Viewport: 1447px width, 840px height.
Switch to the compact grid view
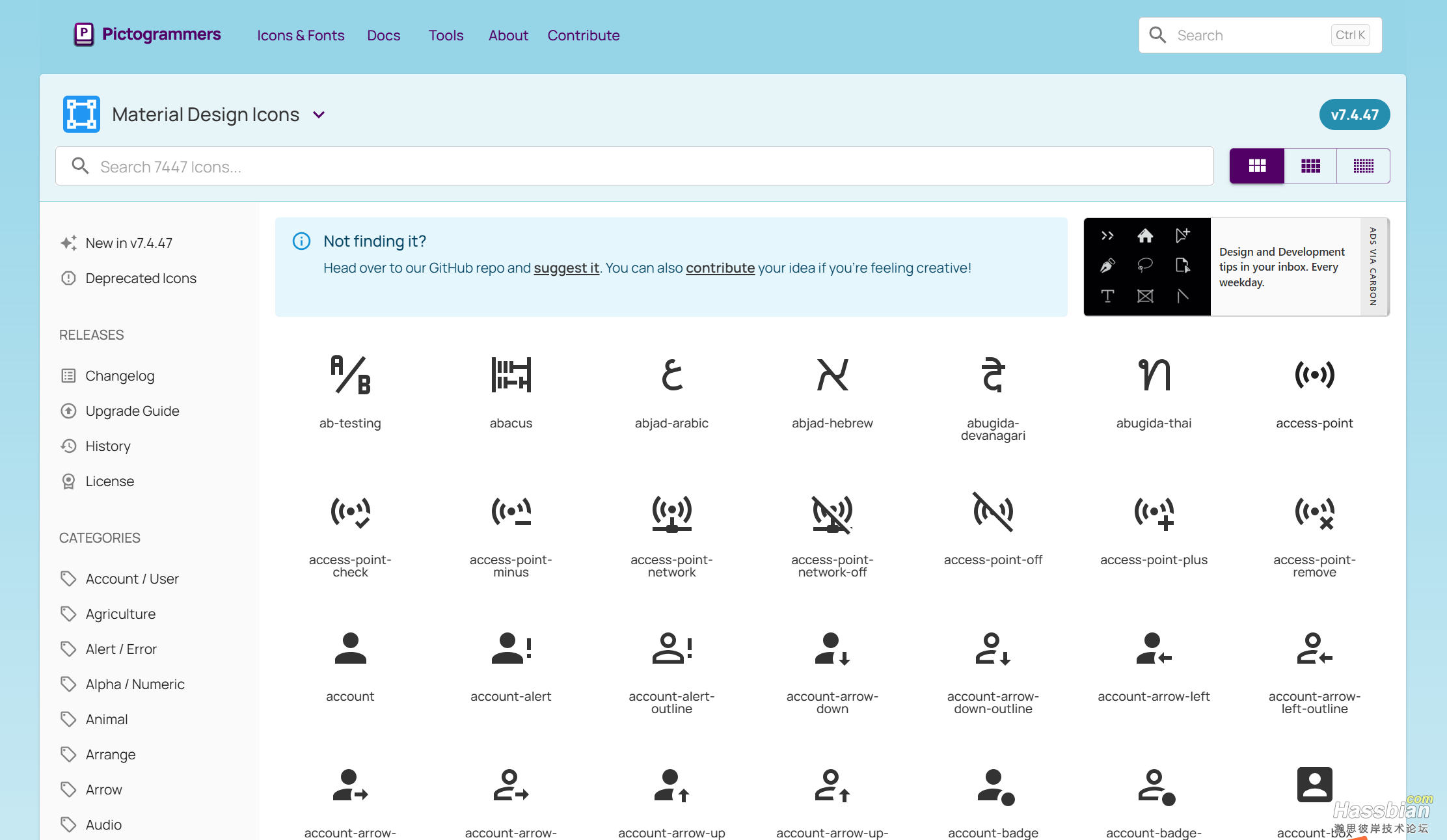click(x=1363, y=166)
